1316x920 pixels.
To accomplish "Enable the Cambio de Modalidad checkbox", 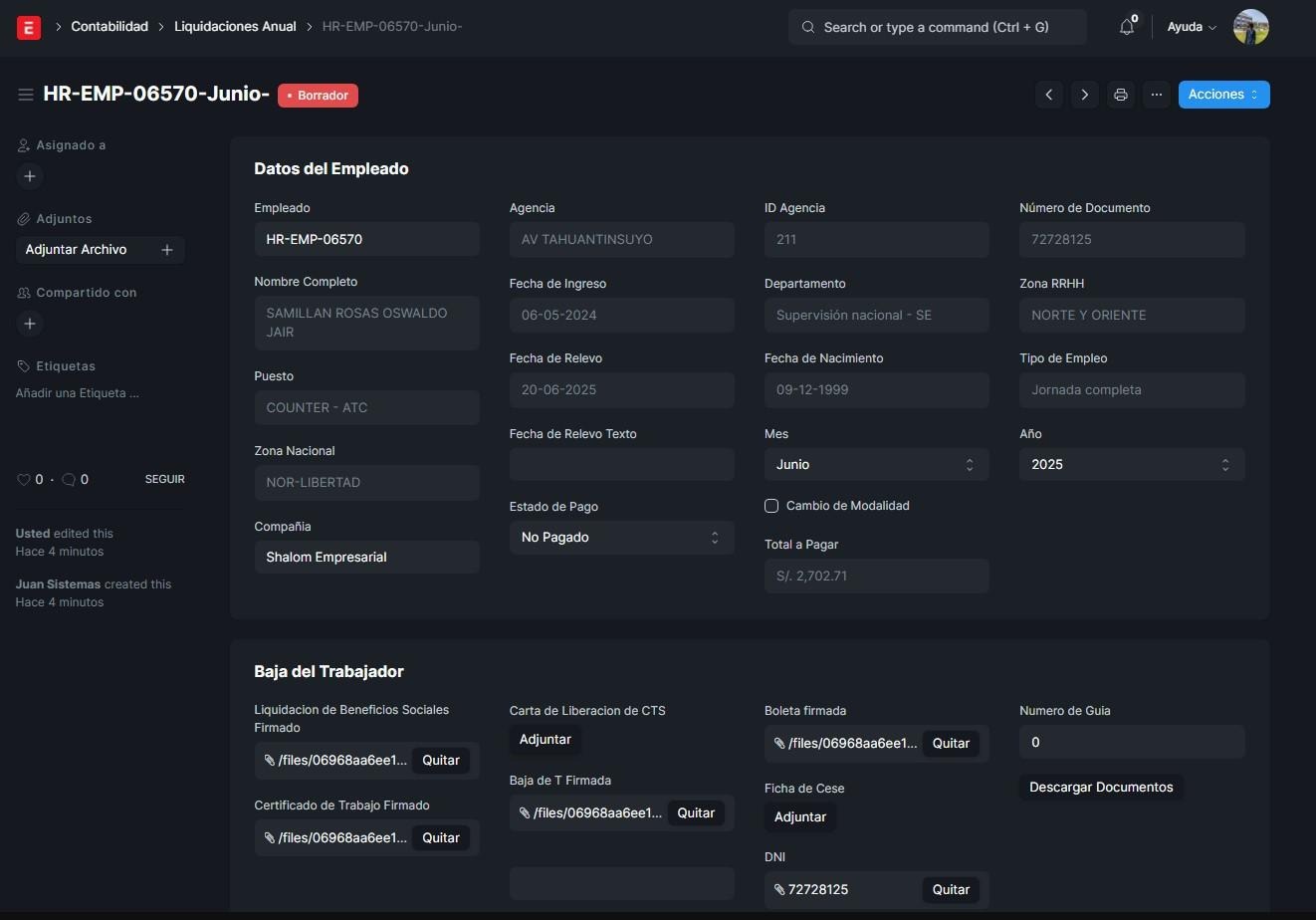I will coord(771,506).
